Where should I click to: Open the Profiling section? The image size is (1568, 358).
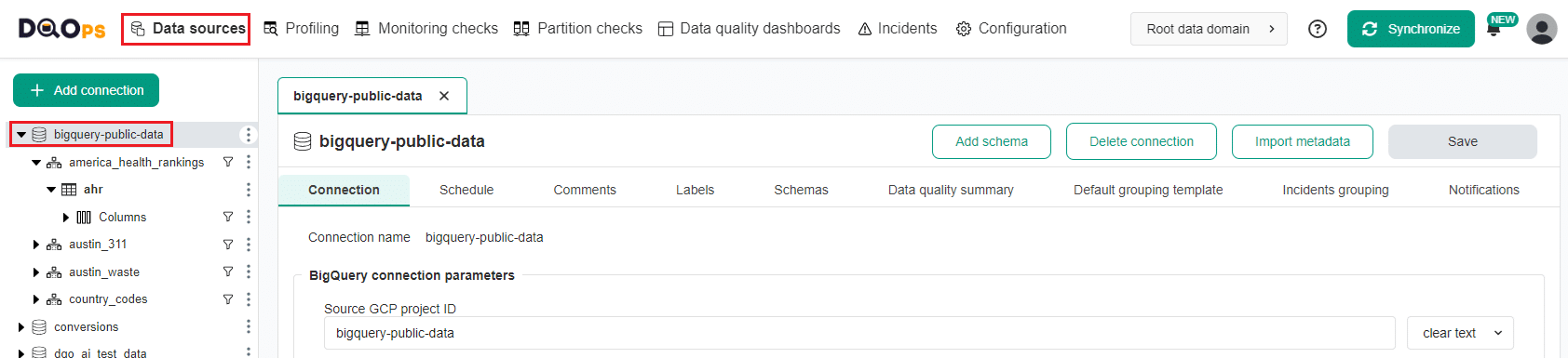coord(302,29)
